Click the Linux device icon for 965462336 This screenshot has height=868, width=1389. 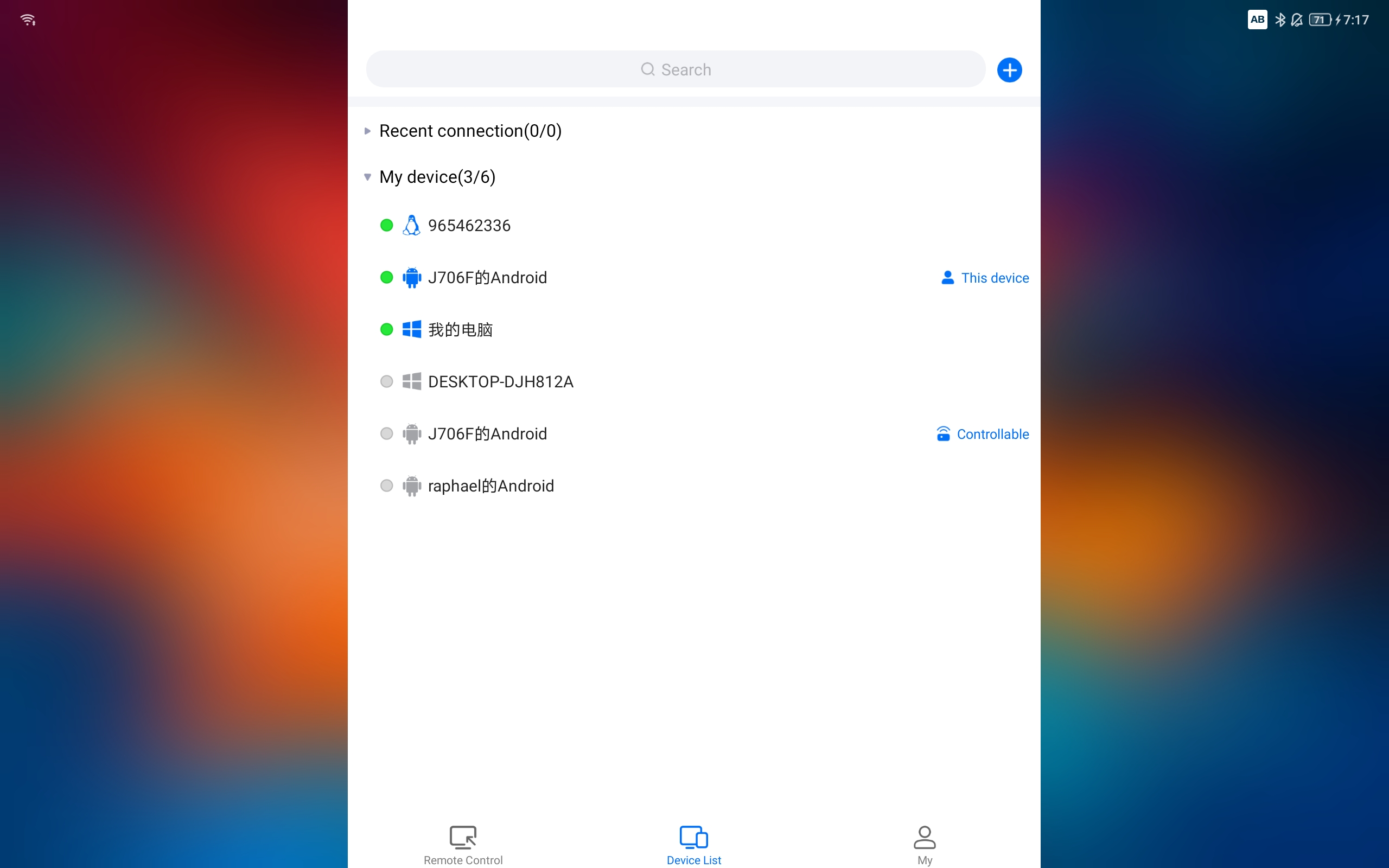(x=411, y=225)
